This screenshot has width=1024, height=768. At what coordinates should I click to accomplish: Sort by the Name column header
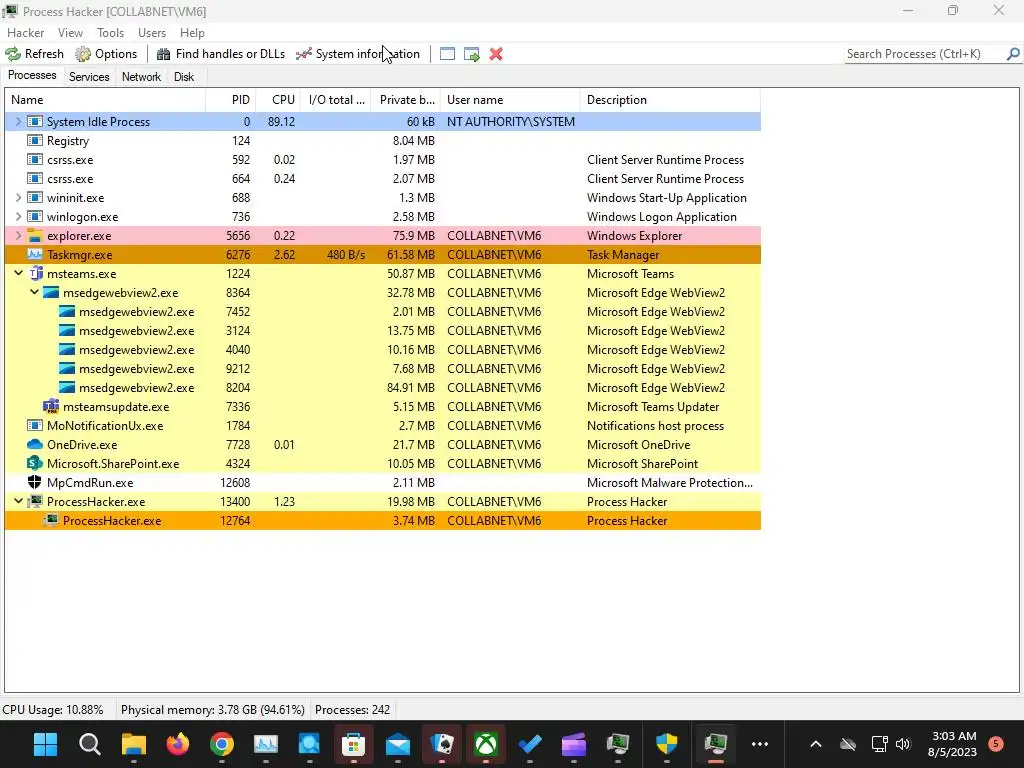pyautogui.click(x=105, y=100)
